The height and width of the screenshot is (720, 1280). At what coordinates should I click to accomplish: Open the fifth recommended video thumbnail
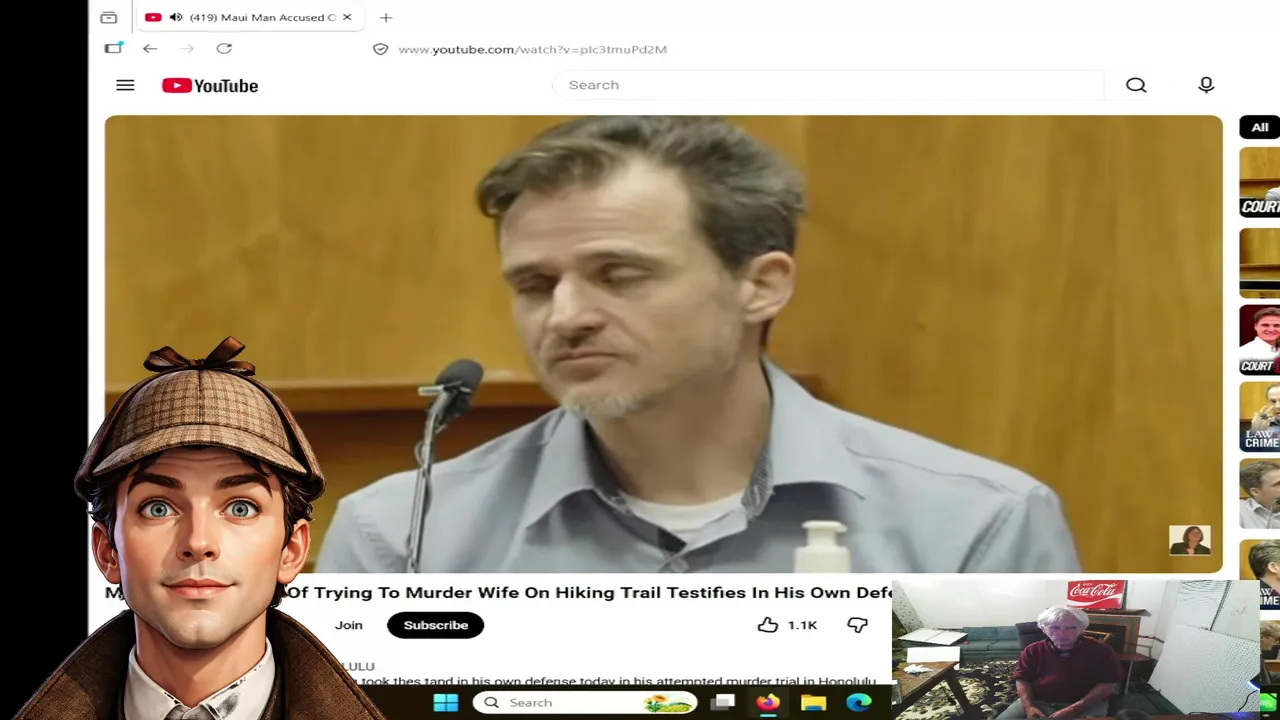pyautogui.click(x=1259, y=493)
